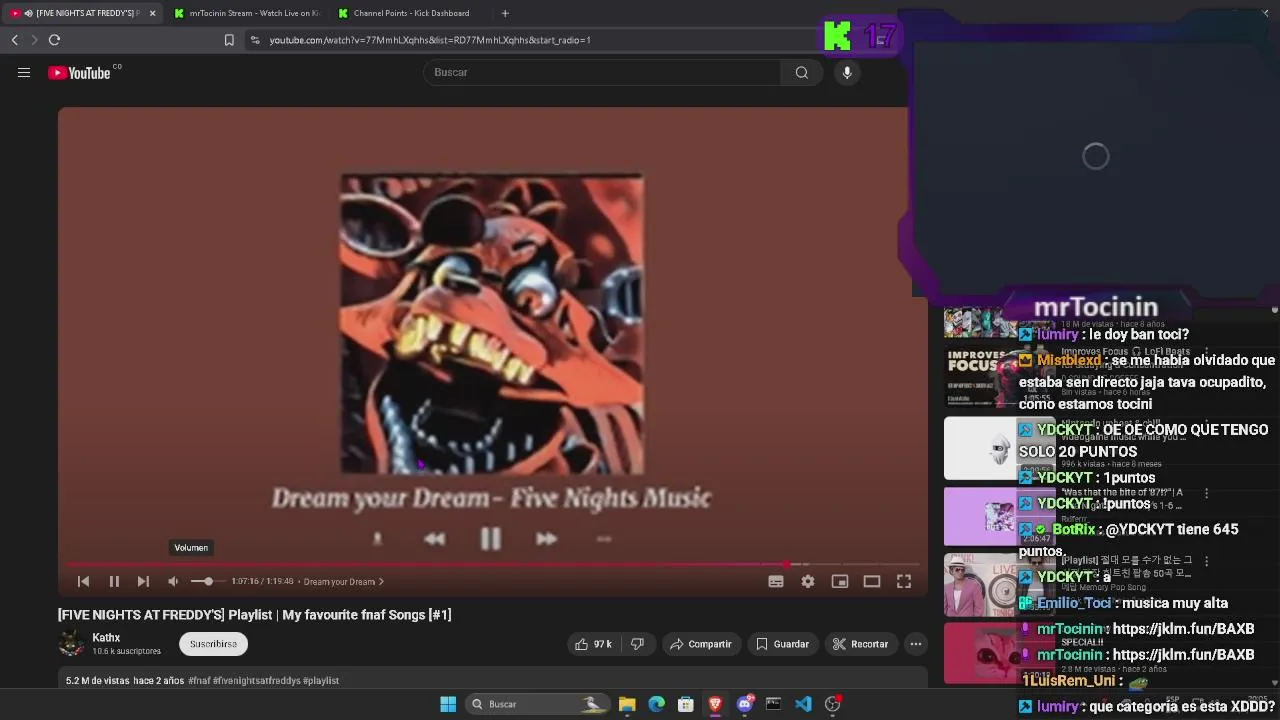
Task: Bookmark this page from the address bar
Action: (x=229, y=40)
